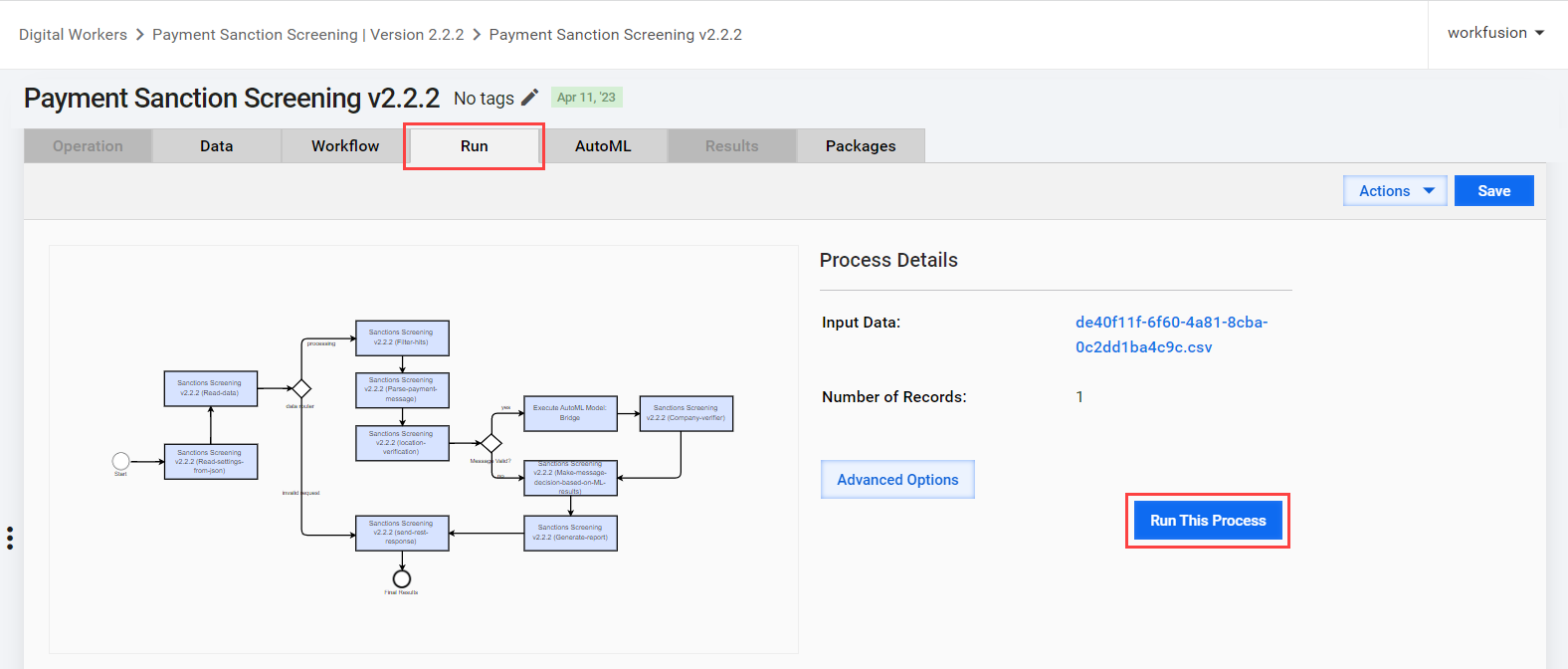This screenshot has height=669, width=1568.
Task: Select the Make-message-decision-based-on-ML-results node
Action: click(x=570, y=478)
